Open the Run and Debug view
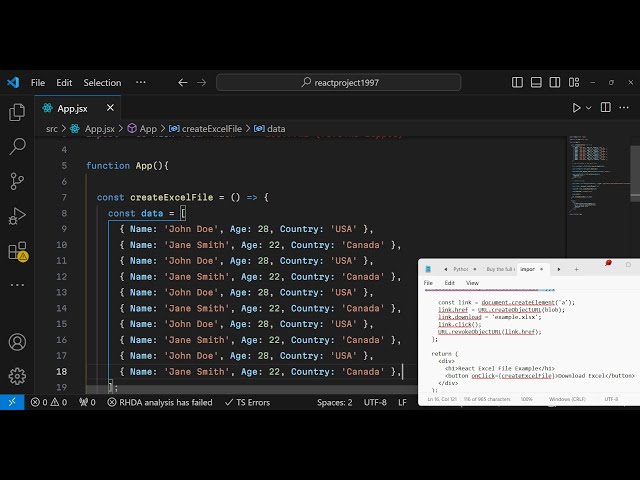Viewport: 640px width, 480px height. pyautogui.click(x=17, y=216)
